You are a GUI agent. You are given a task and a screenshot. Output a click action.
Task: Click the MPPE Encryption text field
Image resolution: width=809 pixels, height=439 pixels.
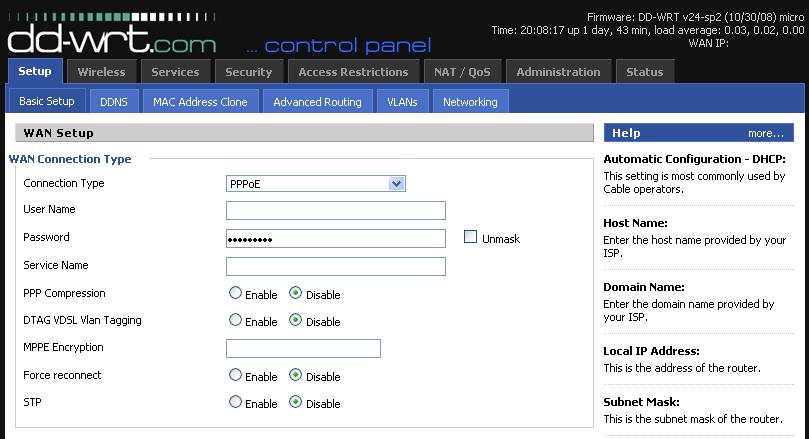[303, 348]
